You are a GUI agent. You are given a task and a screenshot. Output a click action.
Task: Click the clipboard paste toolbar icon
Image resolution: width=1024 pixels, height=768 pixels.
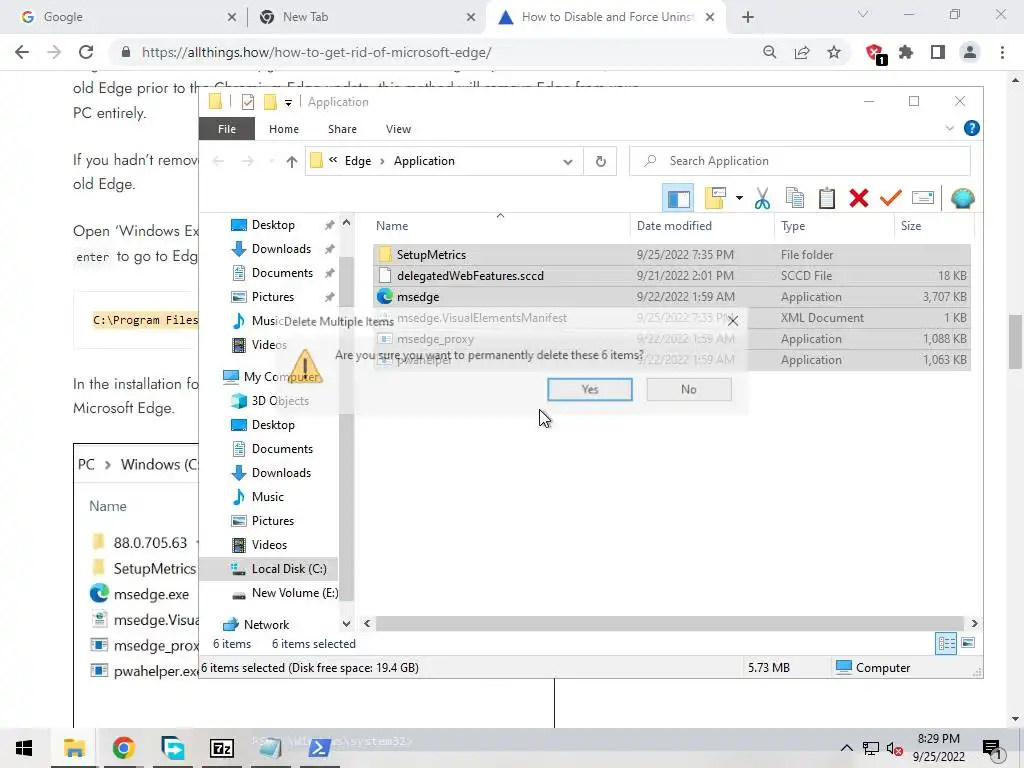tap(827, 198)
